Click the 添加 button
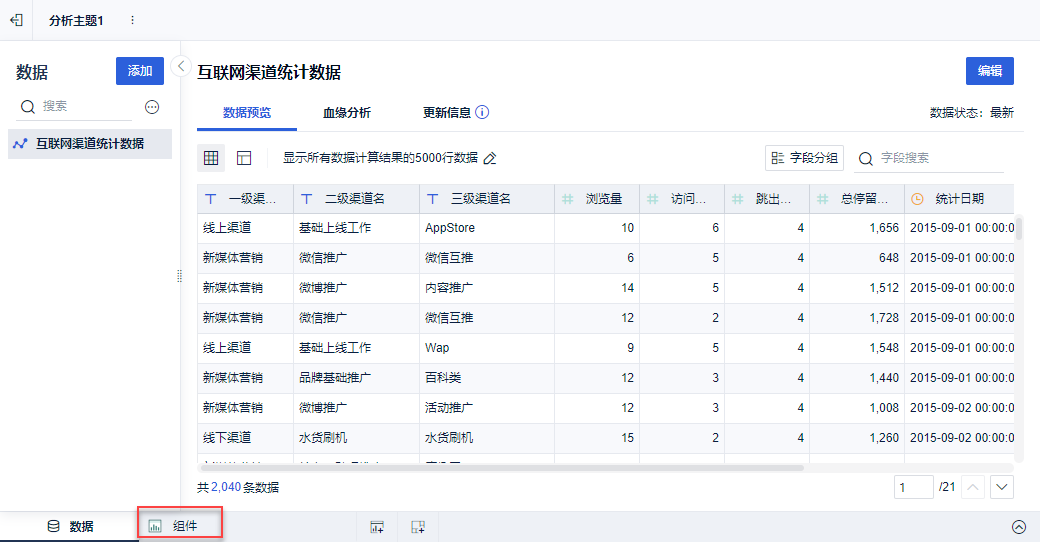 pos(140,71)
